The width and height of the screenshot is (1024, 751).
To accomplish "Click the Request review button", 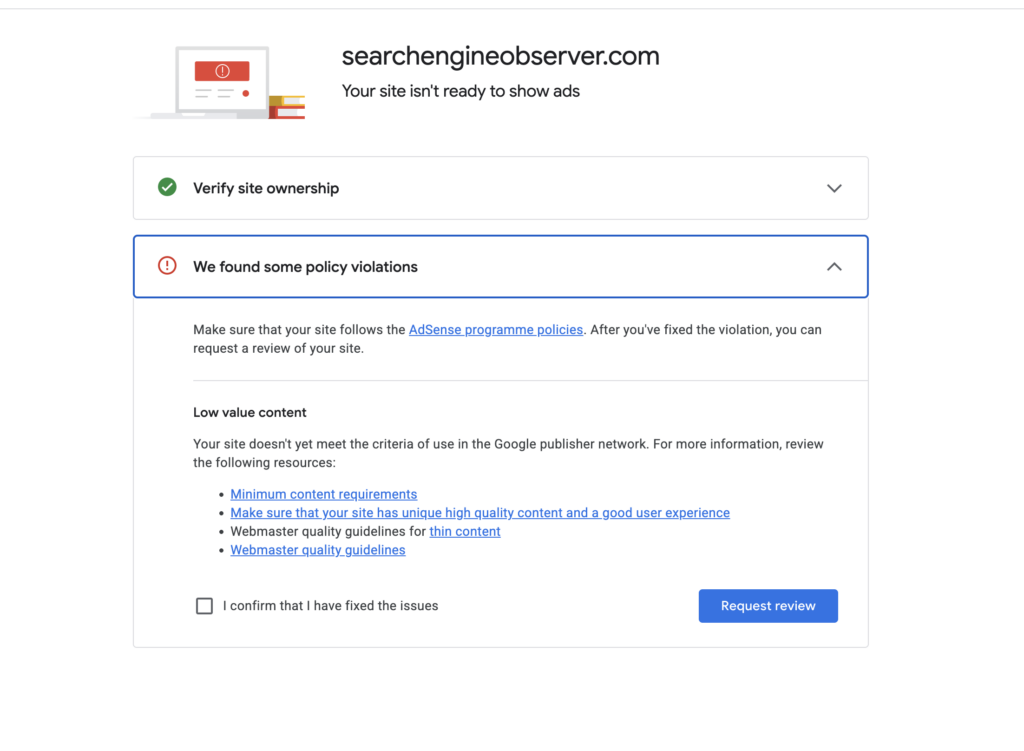I will [768, 606].
